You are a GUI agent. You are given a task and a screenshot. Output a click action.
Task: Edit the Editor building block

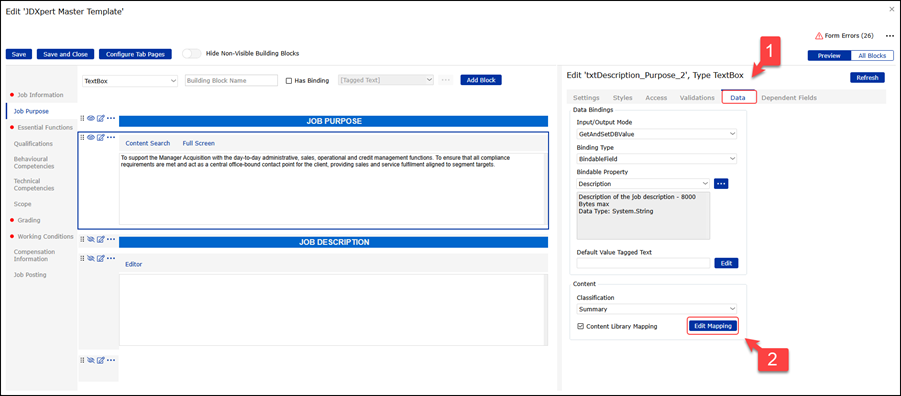pyautogui.click(x=101, y=258)
